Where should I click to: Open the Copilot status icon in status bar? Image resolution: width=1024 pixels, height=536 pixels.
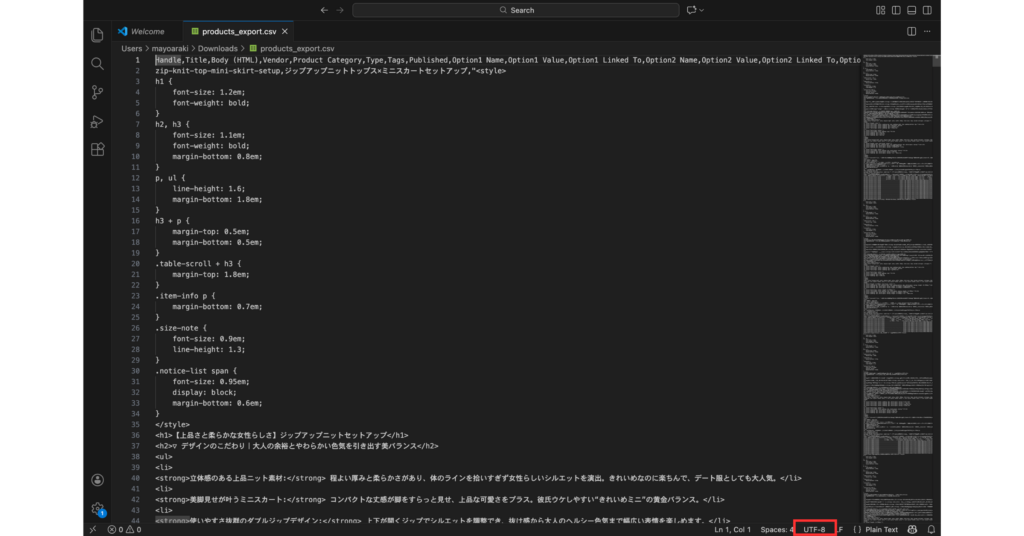pos(912,529)
